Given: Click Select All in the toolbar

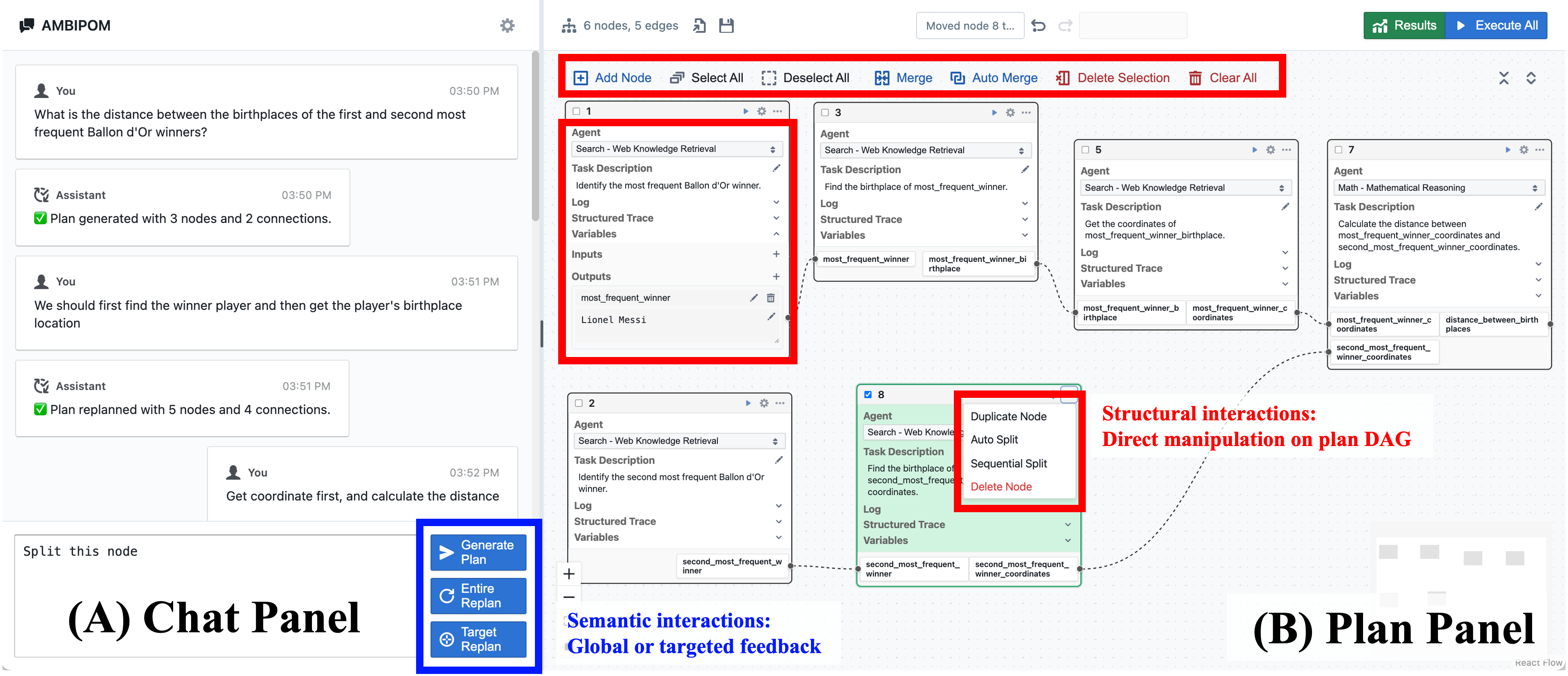Looking at the screenshot, I should coord(706,78).
